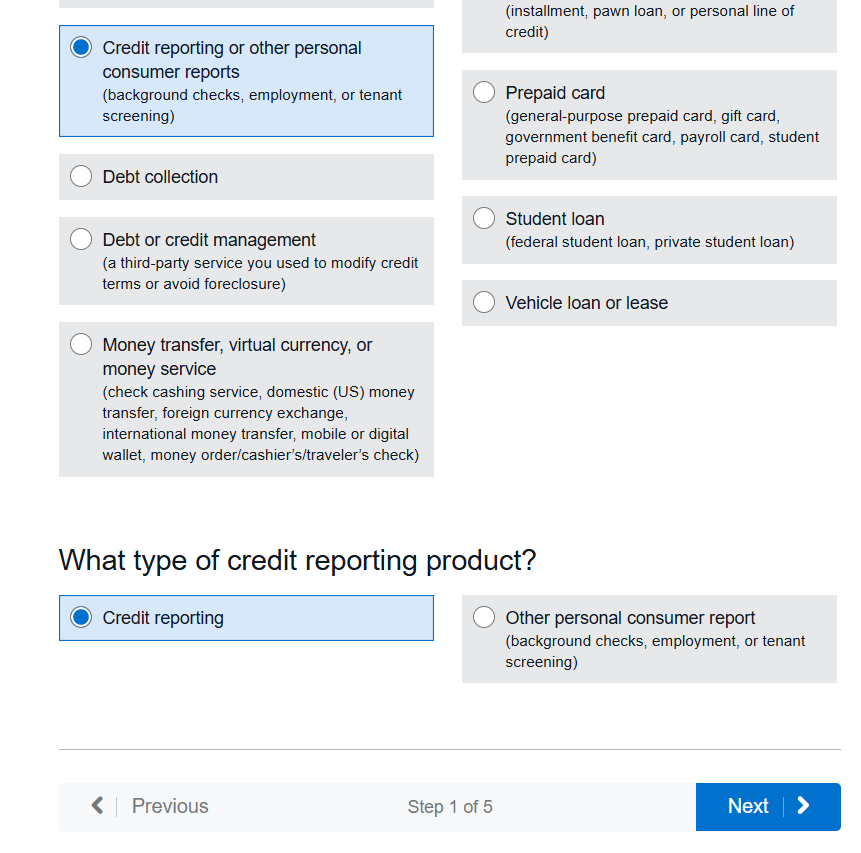Pick the Vehicle loan or lease option
This screenshot has width=861, height=853.
484,302
